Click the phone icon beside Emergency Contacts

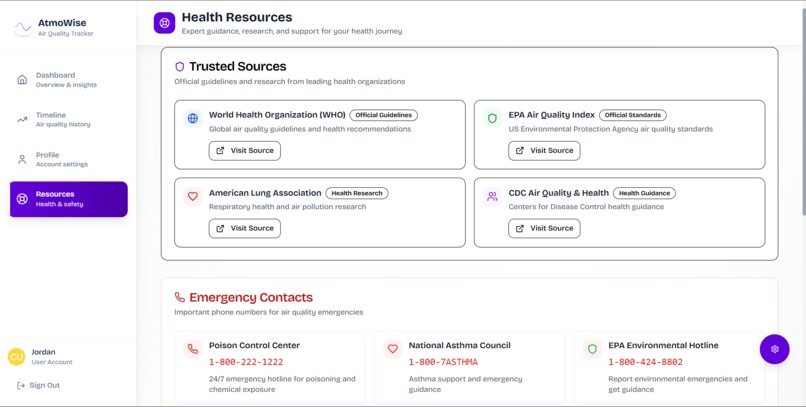click(180, 298)
